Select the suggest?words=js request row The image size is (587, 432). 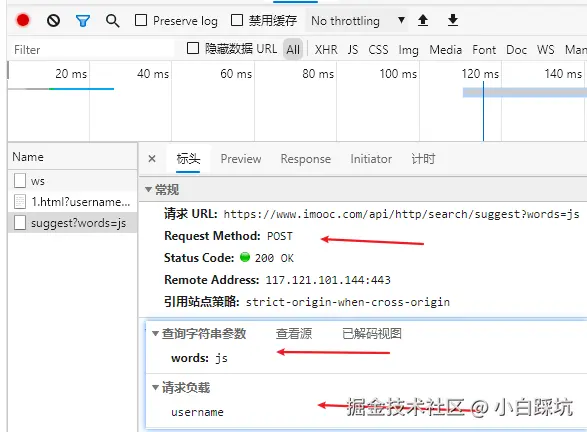pos(73,222)
